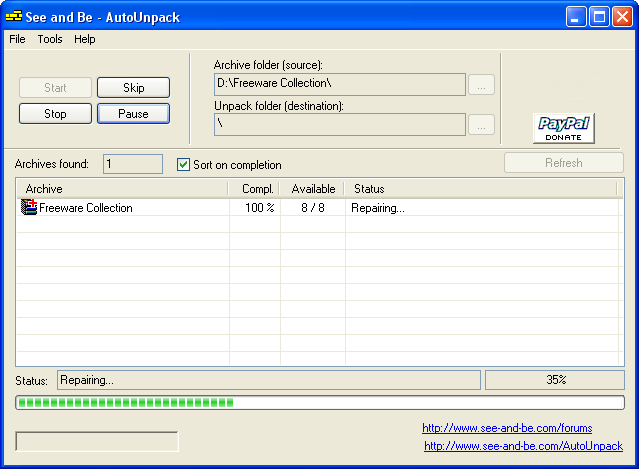Click the Pause button
The width and height of the screenshot is (639, 469).
click(x=133, y=114)
